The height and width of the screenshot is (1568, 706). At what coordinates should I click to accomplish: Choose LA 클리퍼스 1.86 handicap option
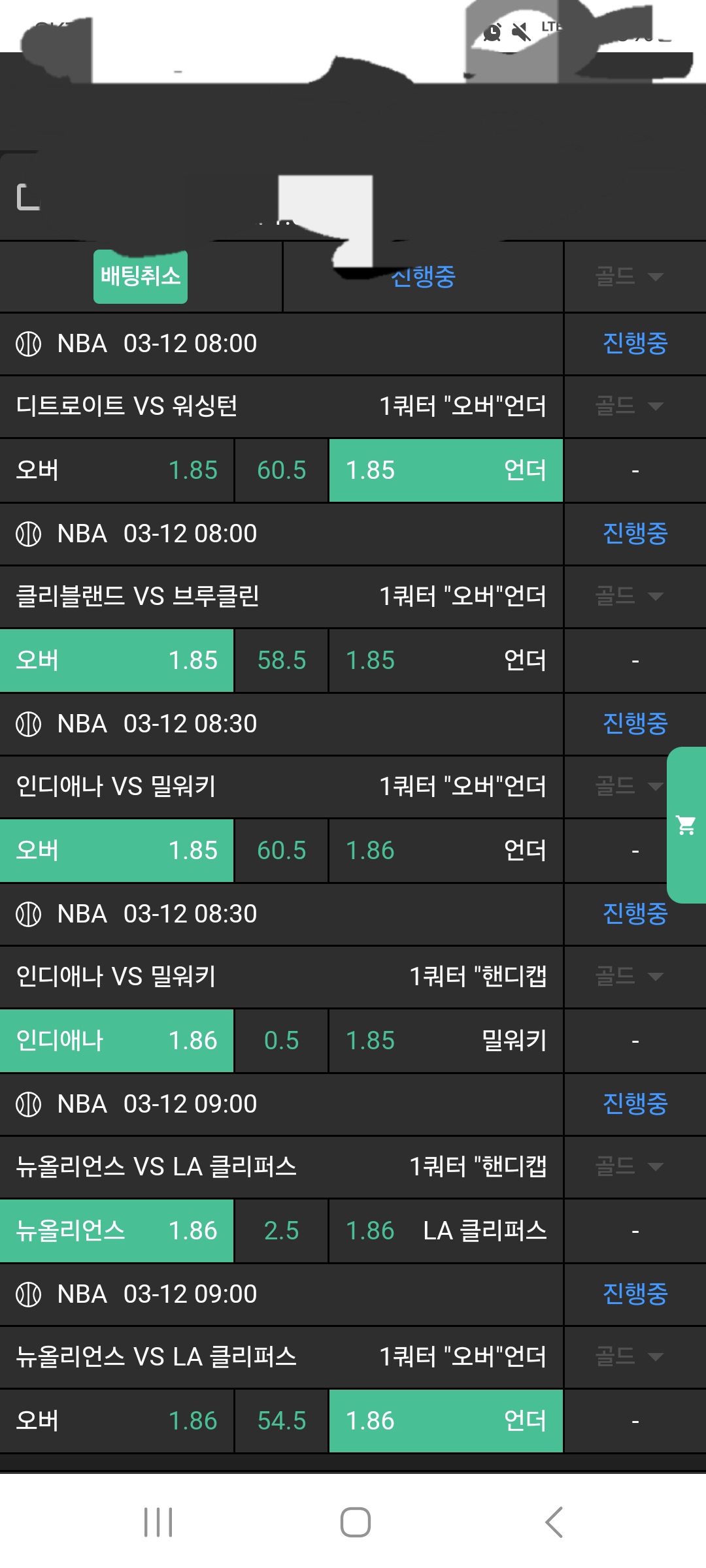445,1231
